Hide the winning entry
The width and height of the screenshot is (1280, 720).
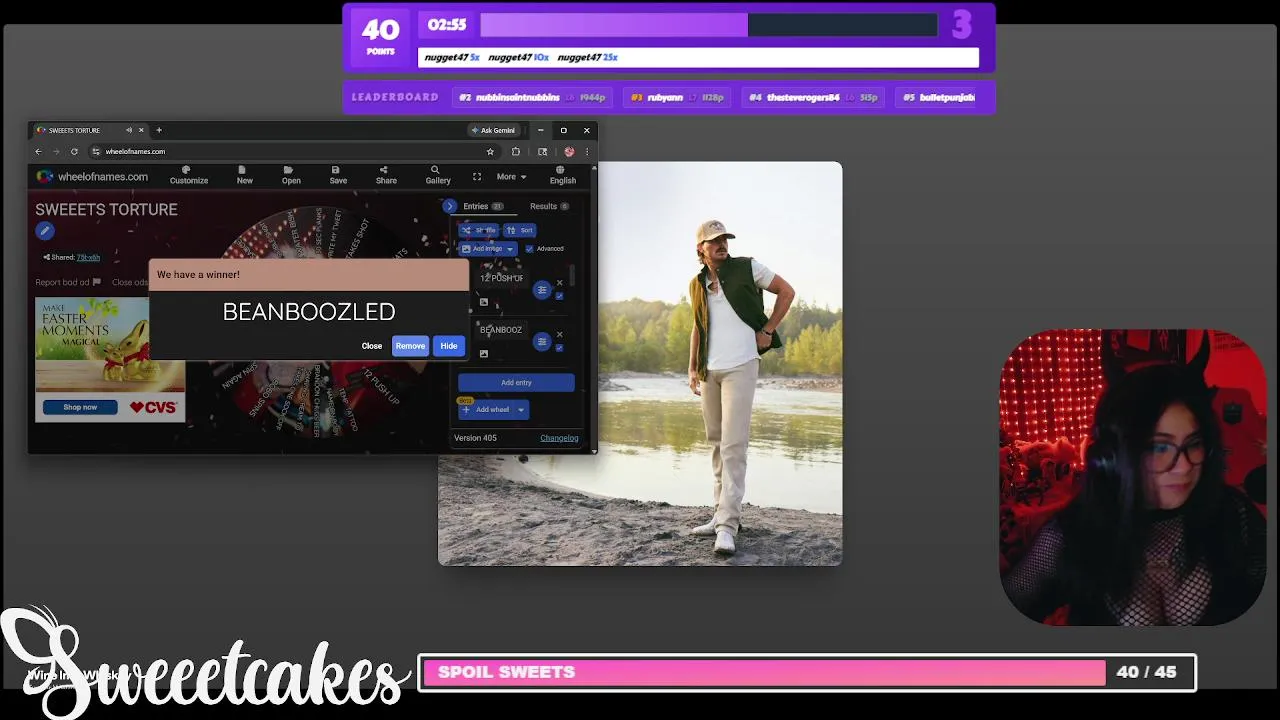(449, 346)
